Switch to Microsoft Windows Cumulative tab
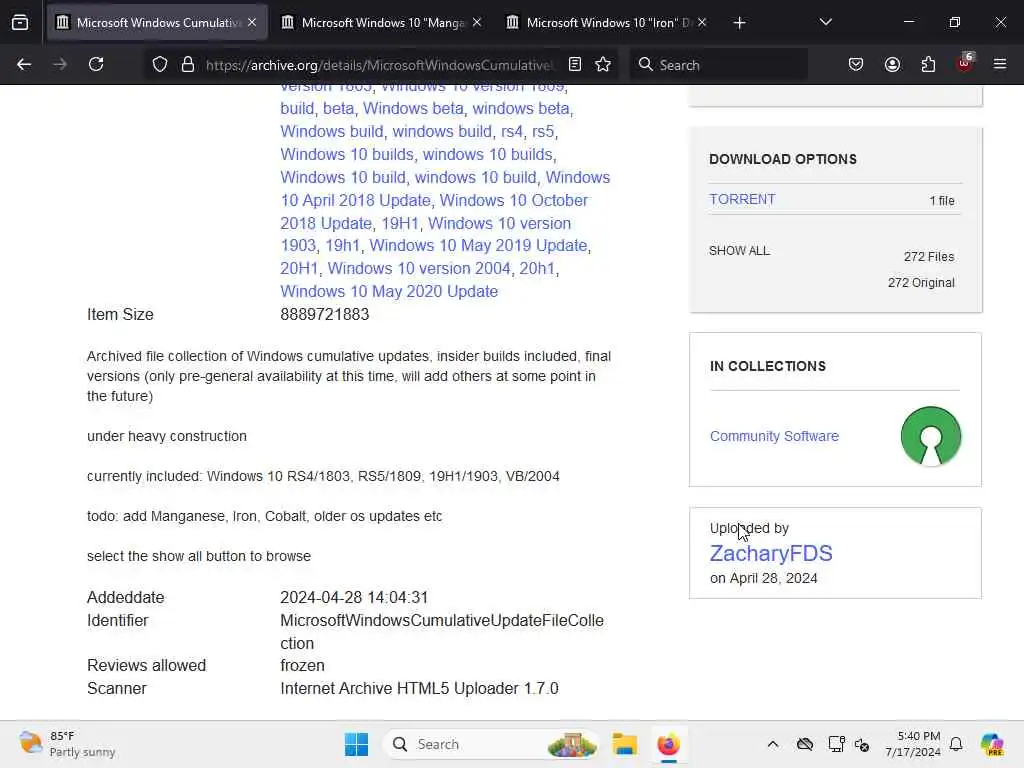 (157, 22)
